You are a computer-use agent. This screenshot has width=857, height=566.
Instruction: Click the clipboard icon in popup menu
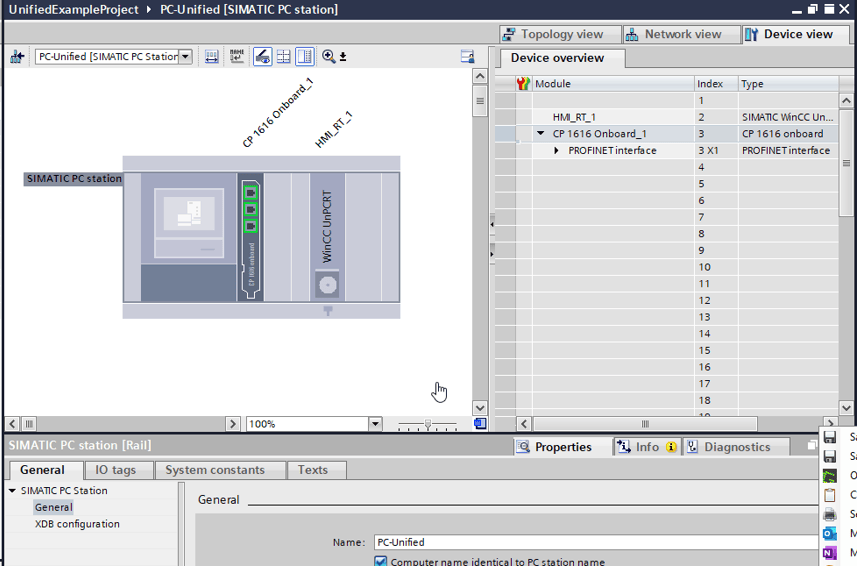coord(830,495)
